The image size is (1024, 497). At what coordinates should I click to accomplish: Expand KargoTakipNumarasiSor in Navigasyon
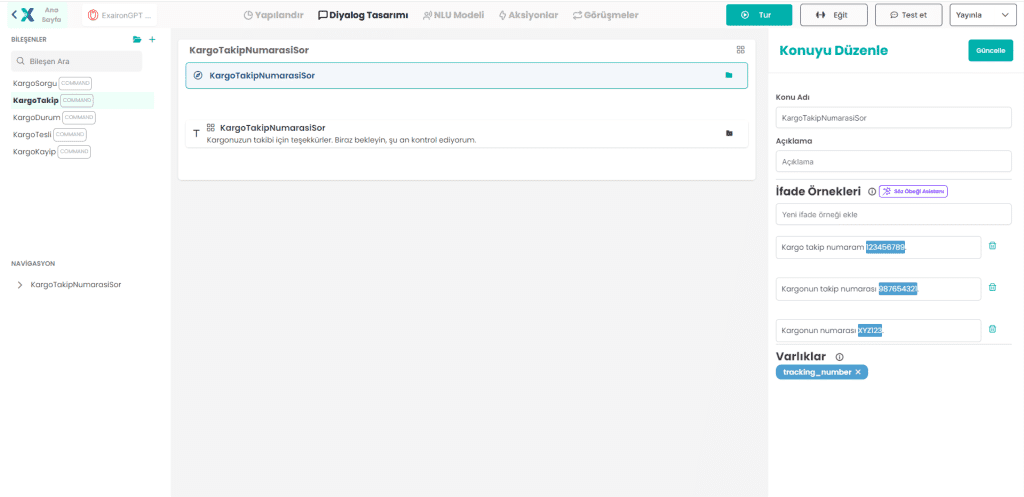[20, 285]
